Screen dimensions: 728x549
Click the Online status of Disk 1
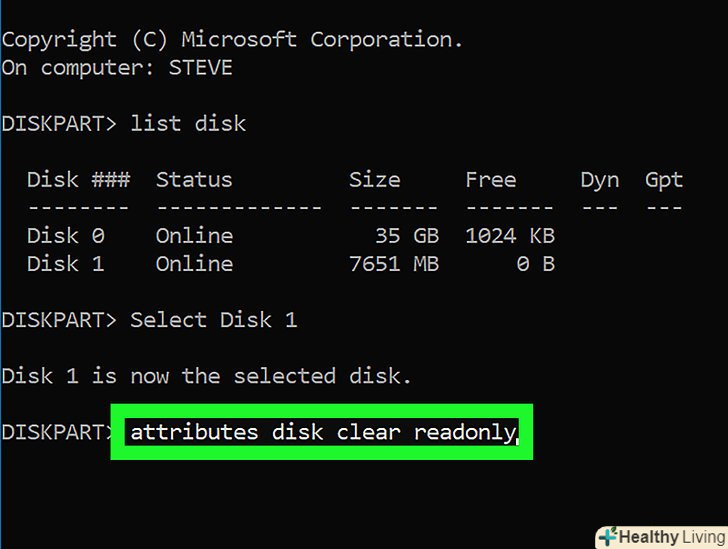(194, 264)
